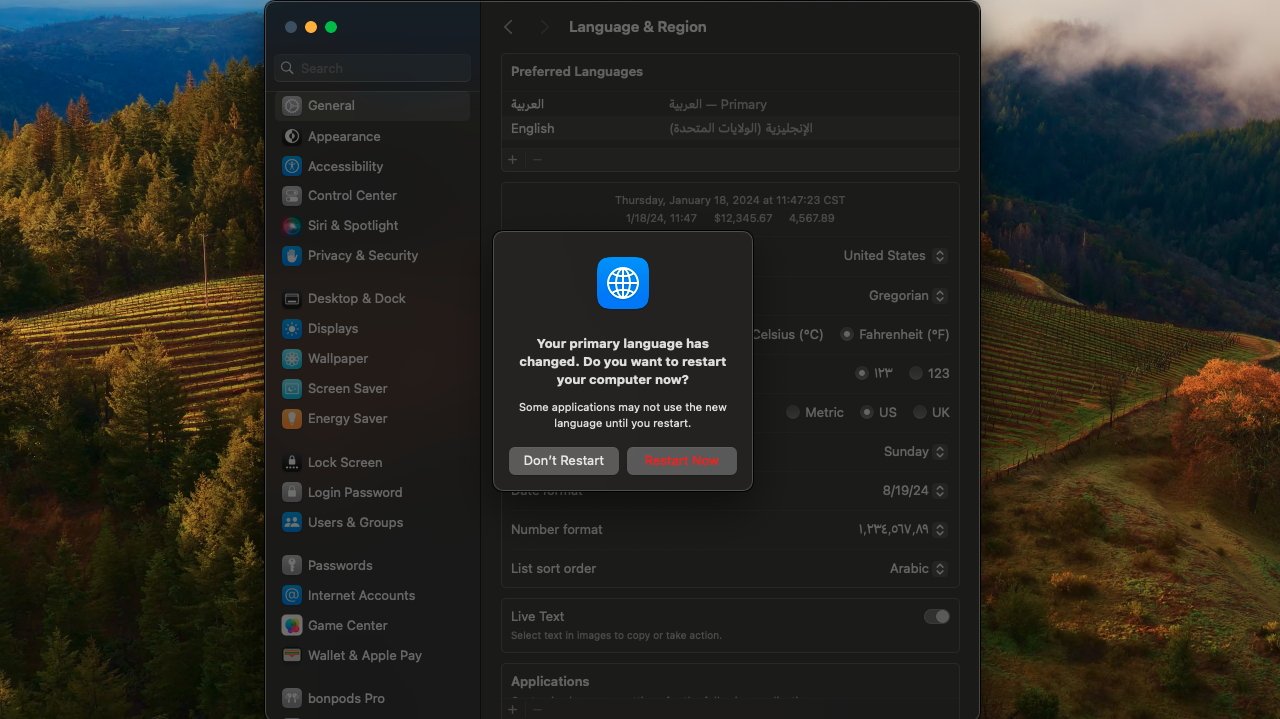Viewport: 1280px width, 719px height.
Task: Choose the UK measurement radio button
Action: point(920,412)
